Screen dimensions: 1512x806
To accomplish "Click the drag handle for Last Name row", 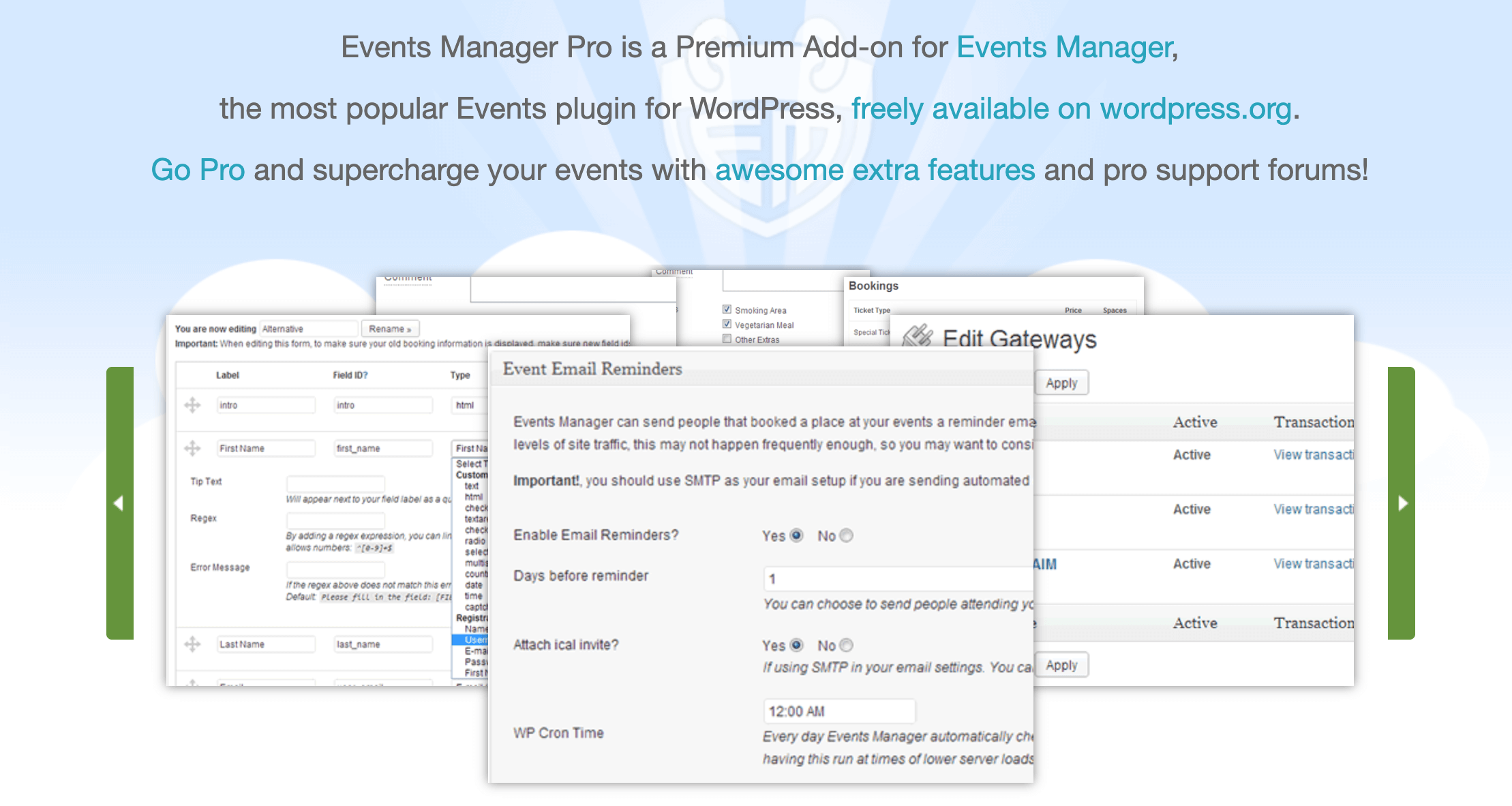I will click(x=192, y=644).
